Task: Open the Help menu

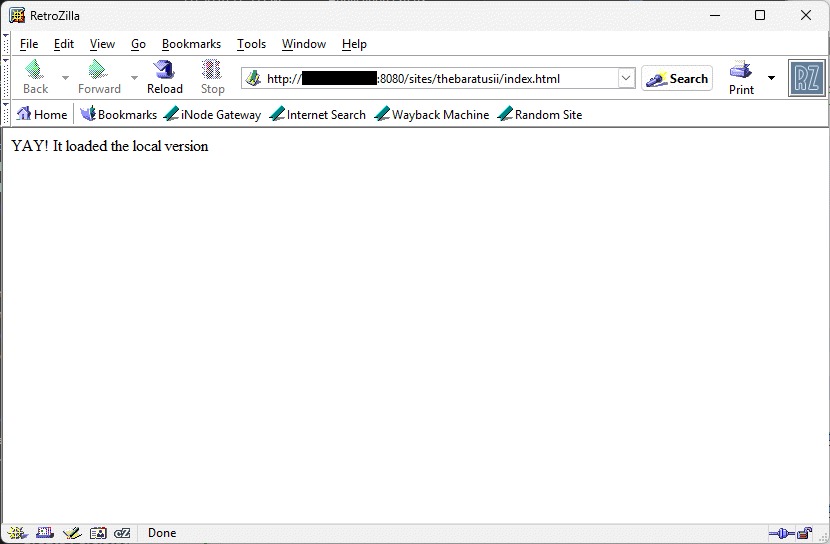Action: pyautogui.click(x=354, y=44)
